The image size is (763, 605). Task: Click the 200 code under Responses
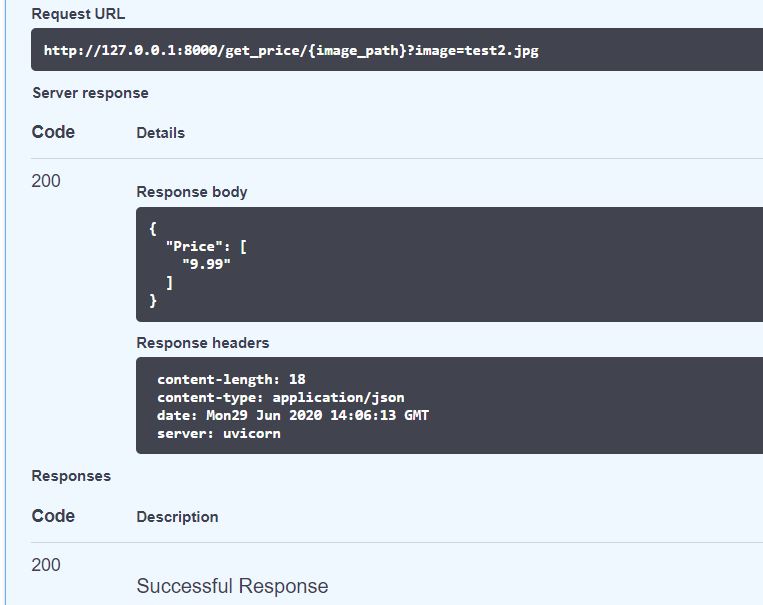point(46,565)
